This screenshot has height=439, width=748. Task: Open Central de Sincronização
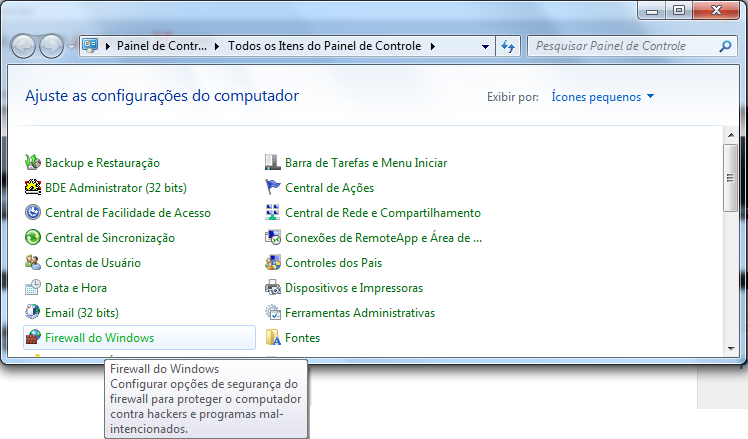point(110,238)
